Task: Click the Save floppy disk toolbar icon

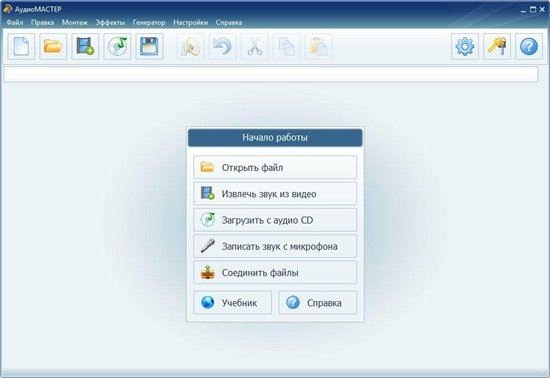Action: [149, 47]
